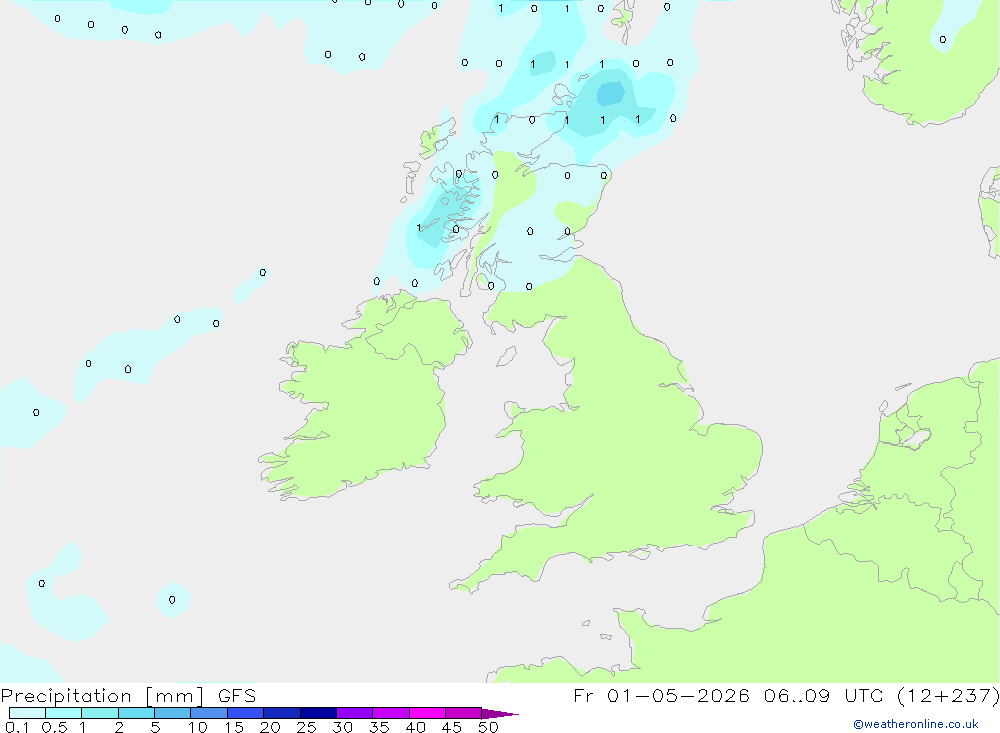Viewport: 1000px width, 733px height.
Task: Click the legend swatch between 5 and 10
Action: tap(173, 713)
